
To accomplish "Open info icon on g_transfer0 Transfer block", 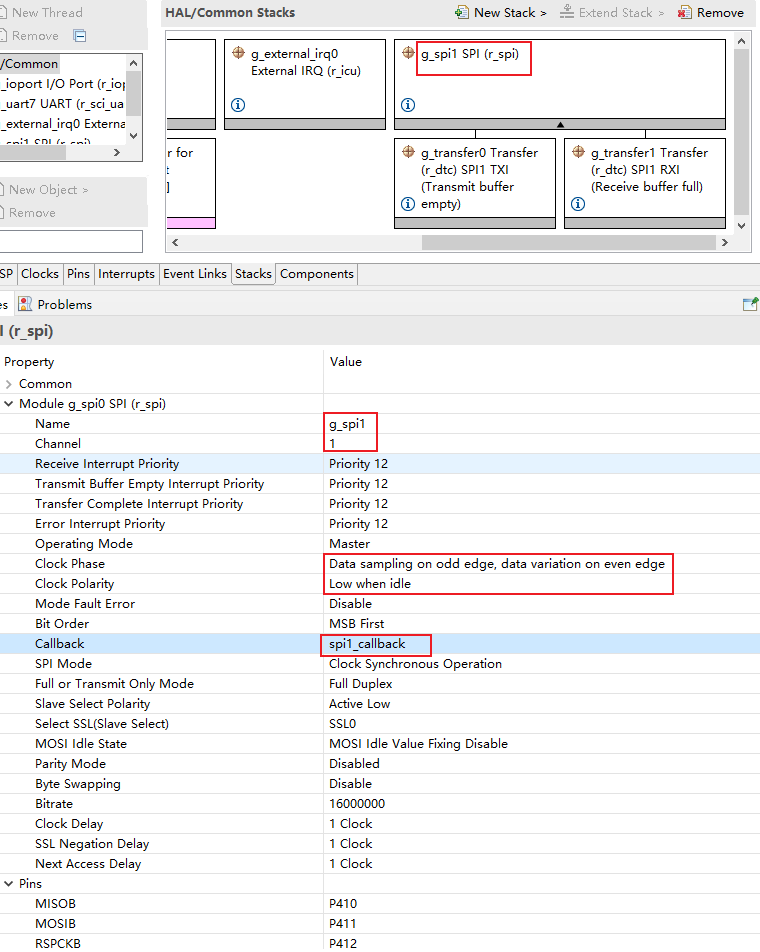I will click(407, 204).
